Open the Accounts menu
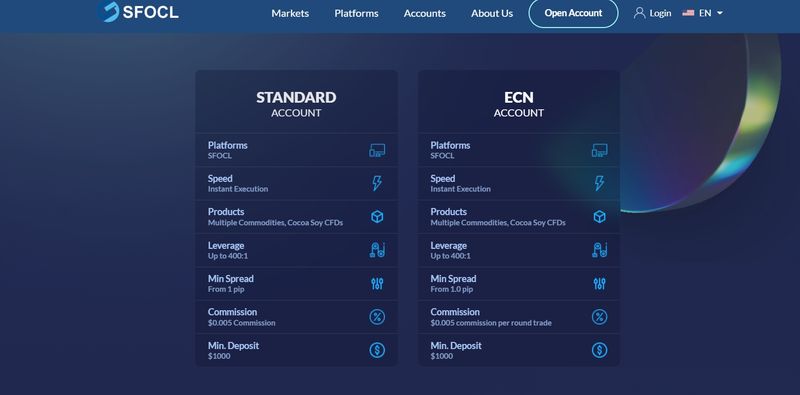Image resolution: width=800 pixels, height=395 pixels. point(424,13)
